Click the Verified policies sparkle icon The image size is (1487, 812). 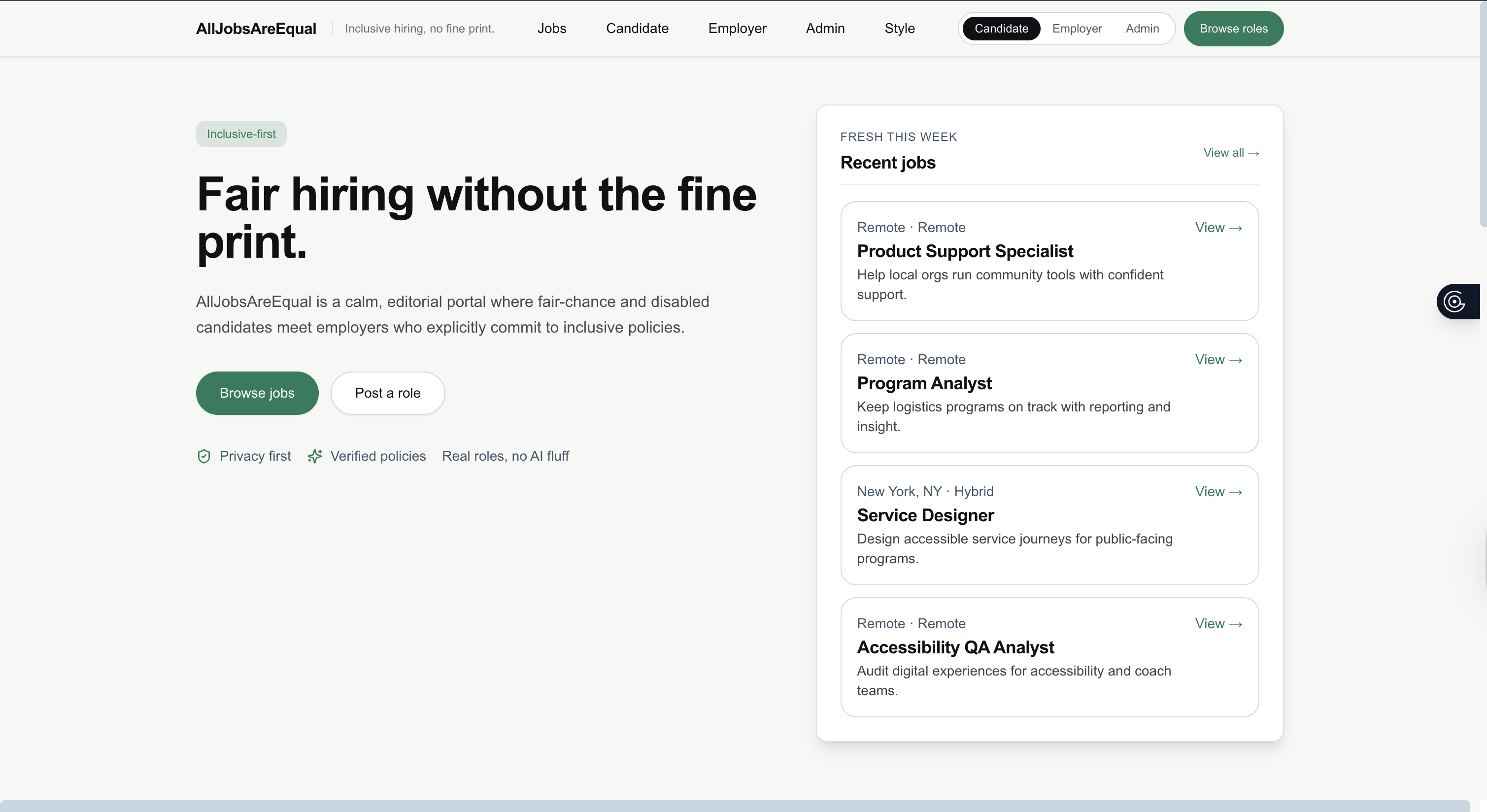point(315,456)
